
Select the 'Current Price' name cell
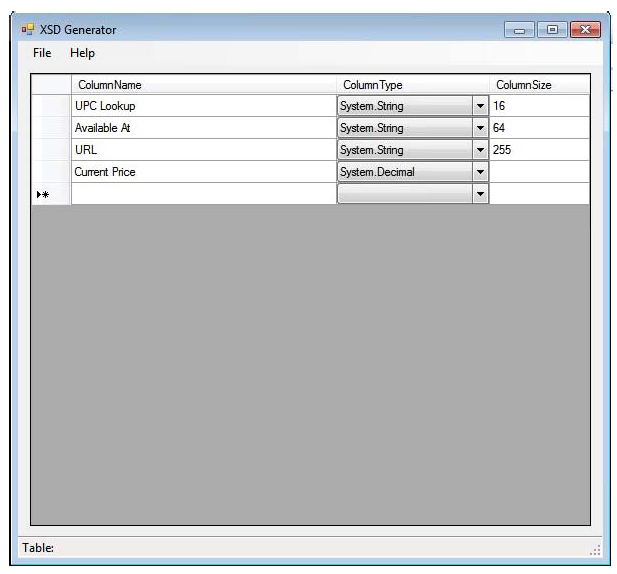(x=204, y=172)
